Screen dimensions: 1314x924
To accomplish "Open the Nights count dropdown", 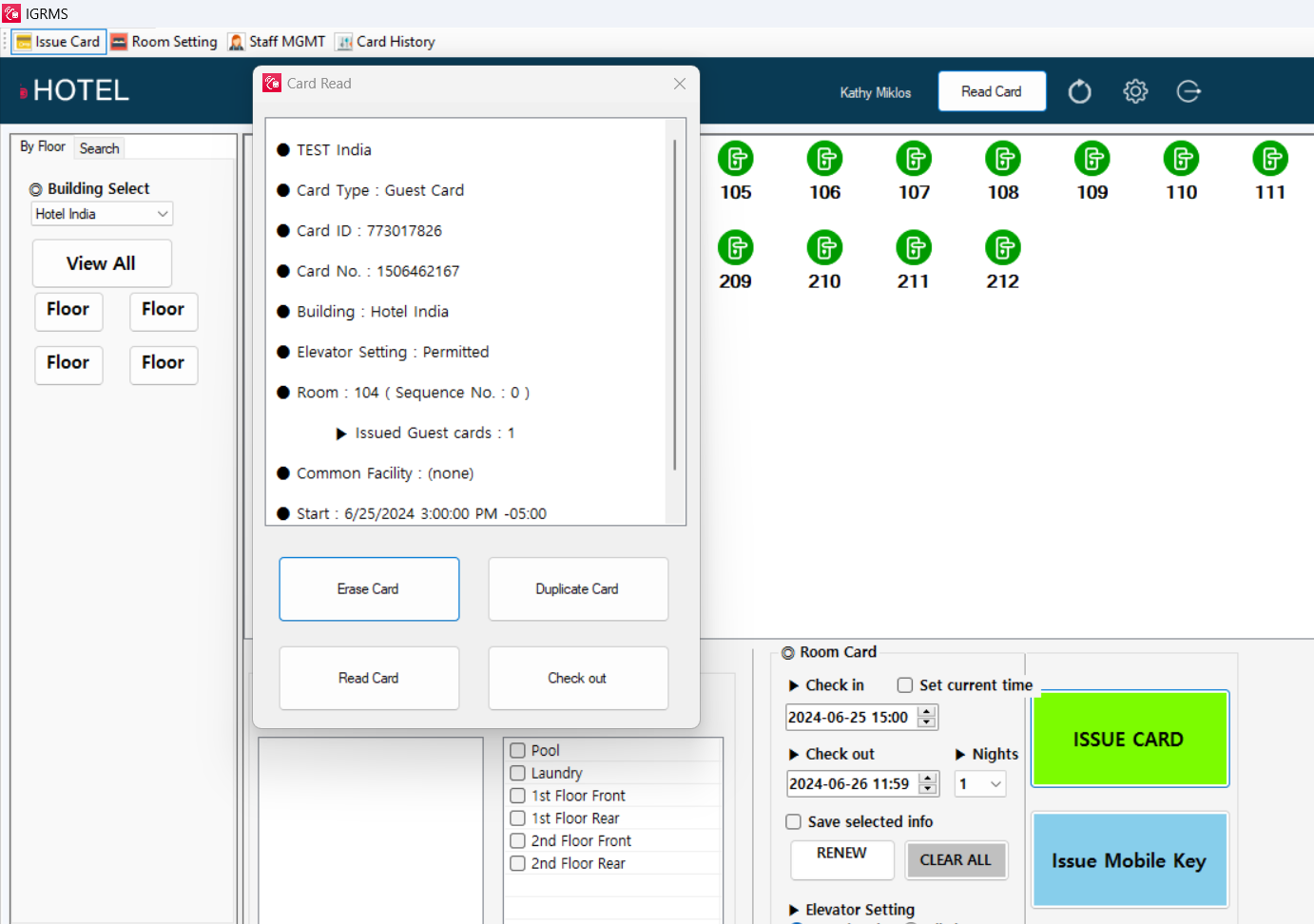I will [980, 784].
